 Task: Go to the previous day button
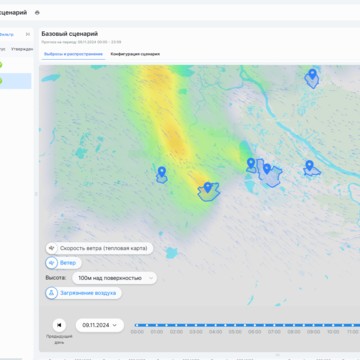pyautogui.click(x=59, y=325)
